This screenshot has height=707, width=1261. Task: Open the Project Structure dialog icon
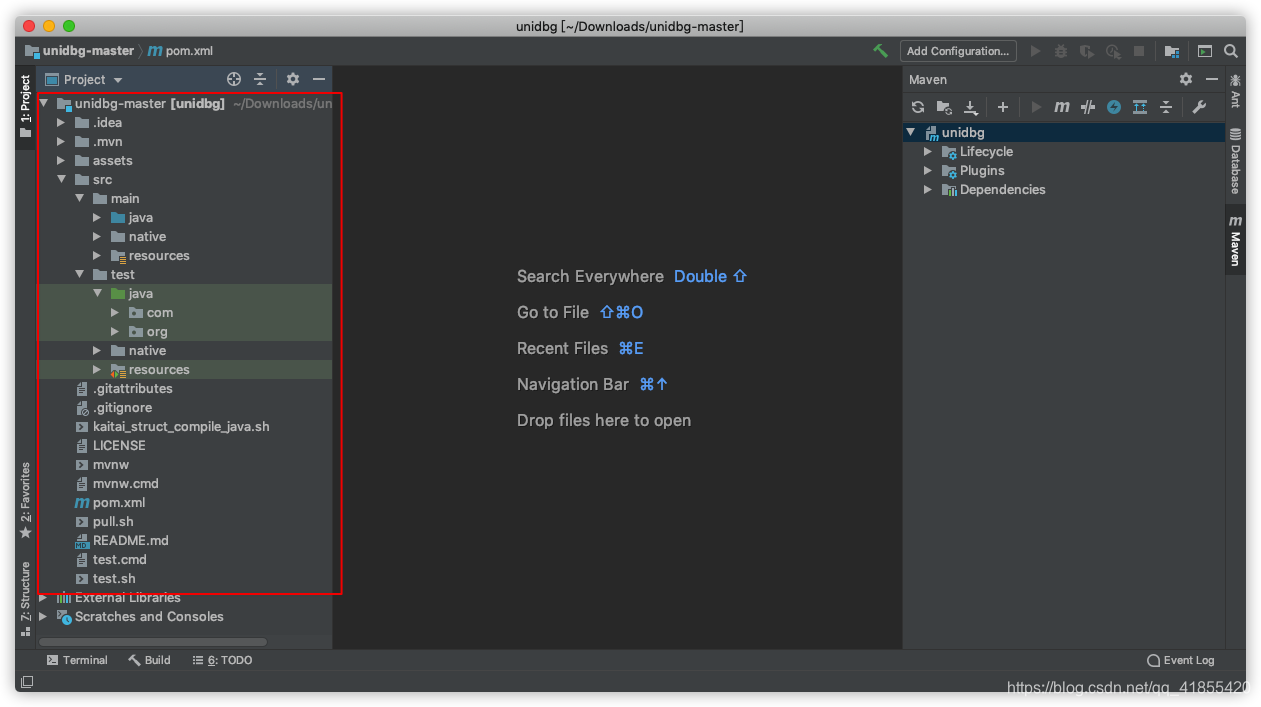tap(1172, 51)
